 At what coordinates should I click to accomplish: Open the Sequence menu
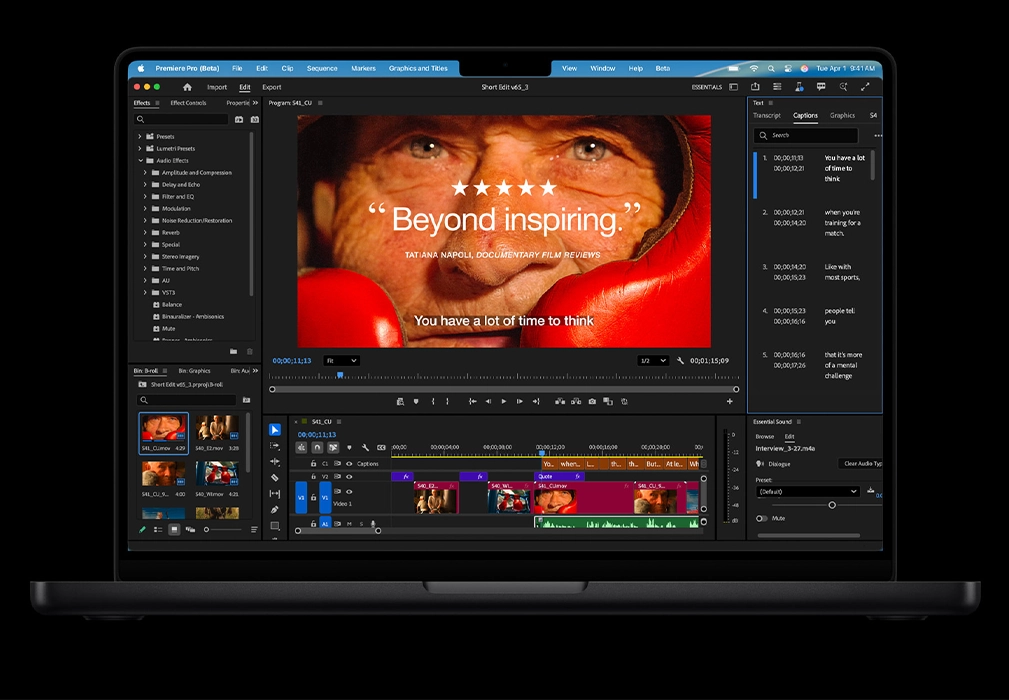tap(322, 68)
